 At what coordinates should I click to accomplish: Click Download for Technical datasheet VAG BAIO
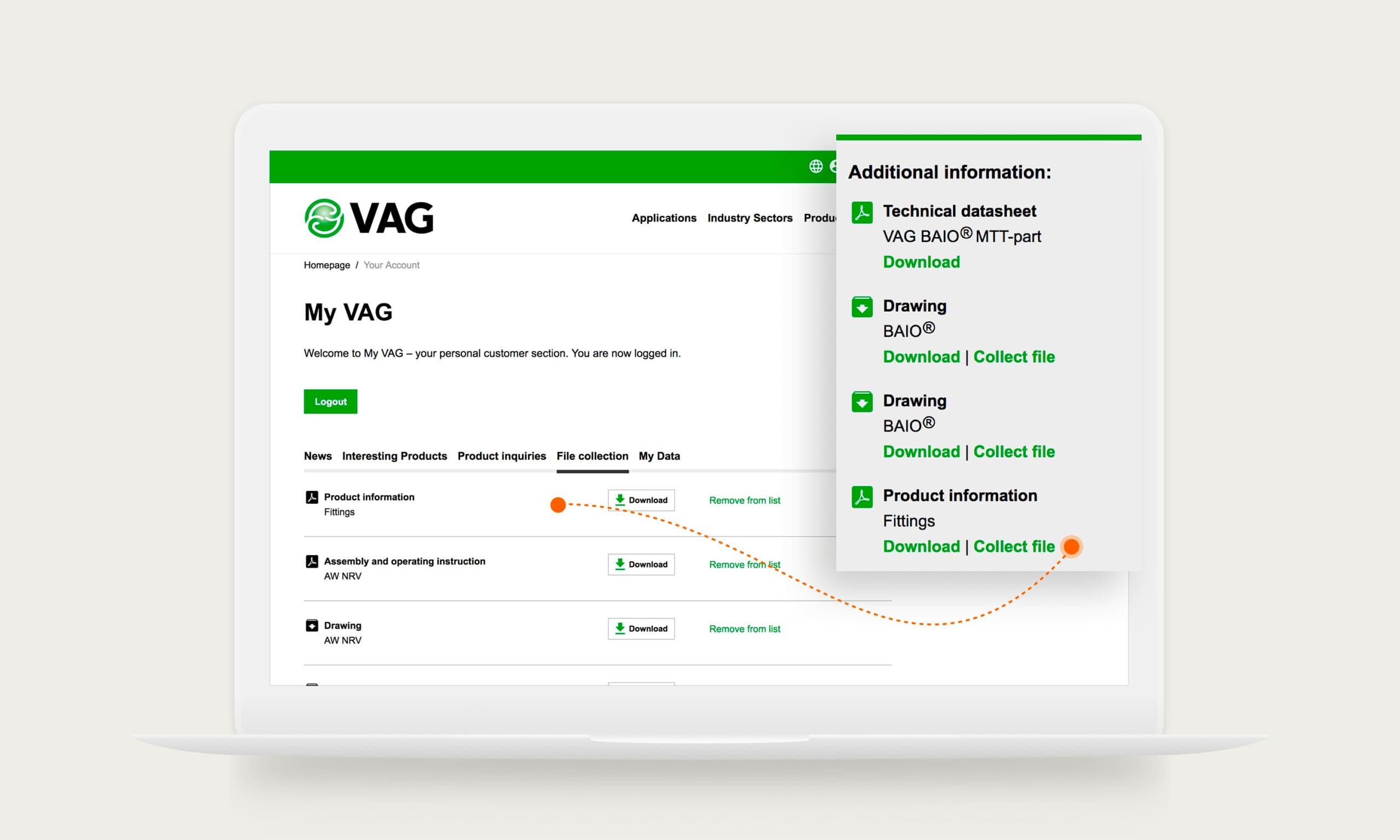(920, 262)
